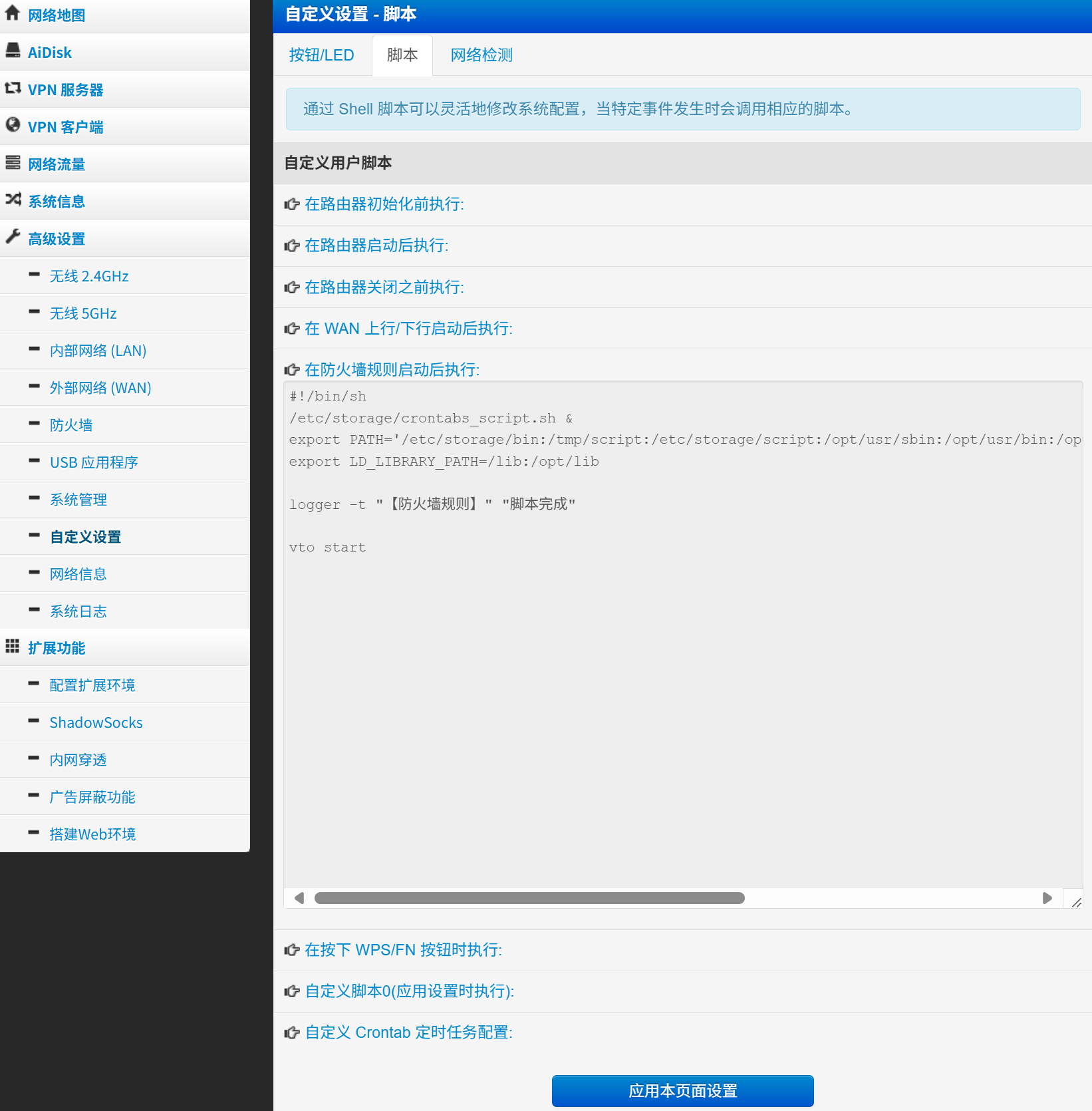Click the 网络流量 stacked bars icon
1092x1111 pixels.
[x=12, y=162]
